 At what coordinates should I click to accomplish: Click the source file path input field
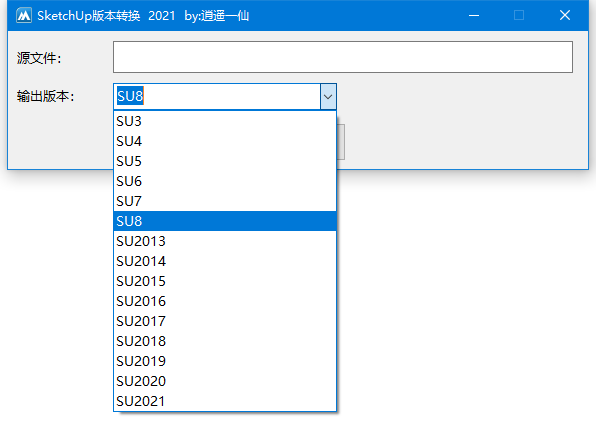343,57
